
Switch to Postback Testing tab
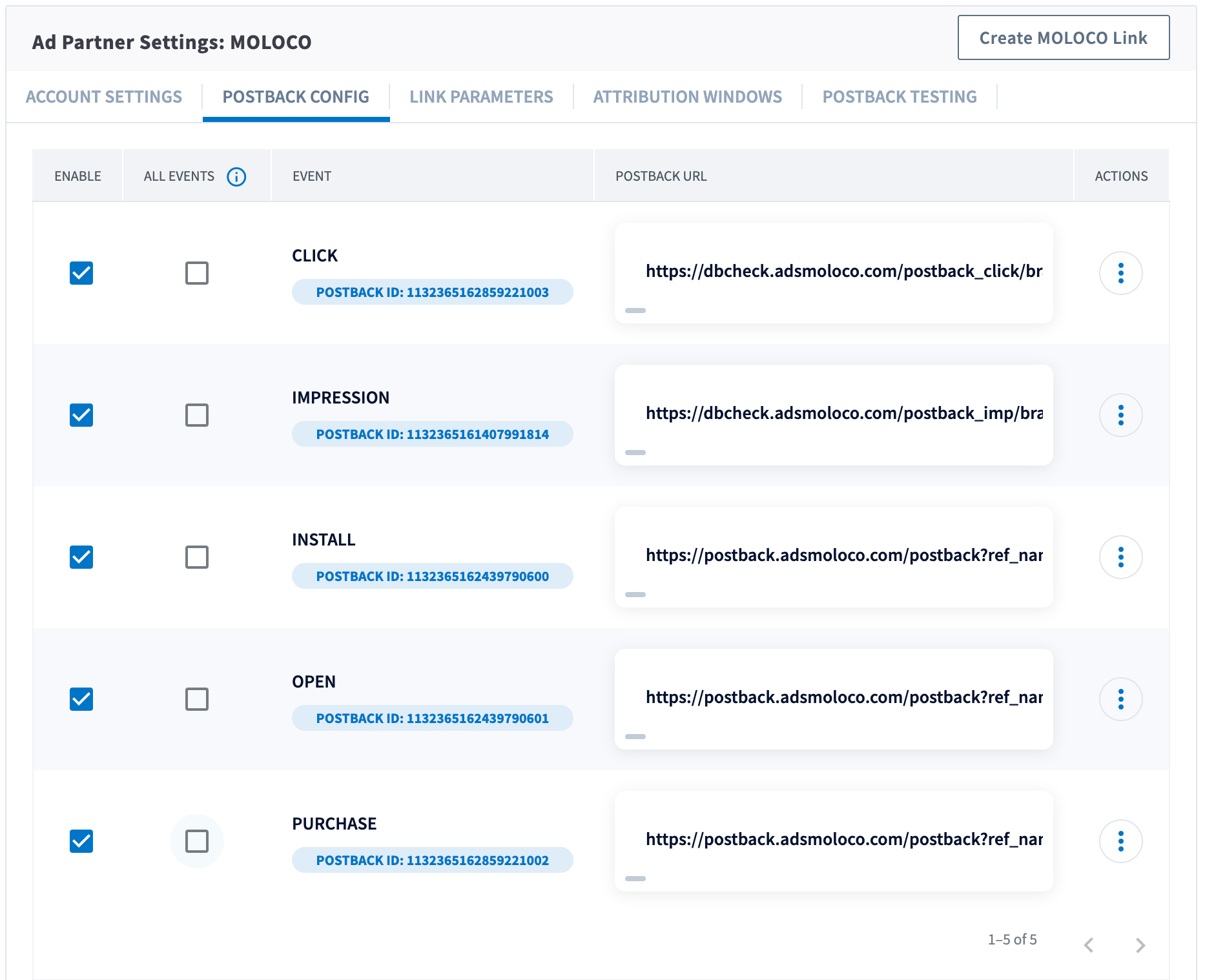tap(900, 97)
